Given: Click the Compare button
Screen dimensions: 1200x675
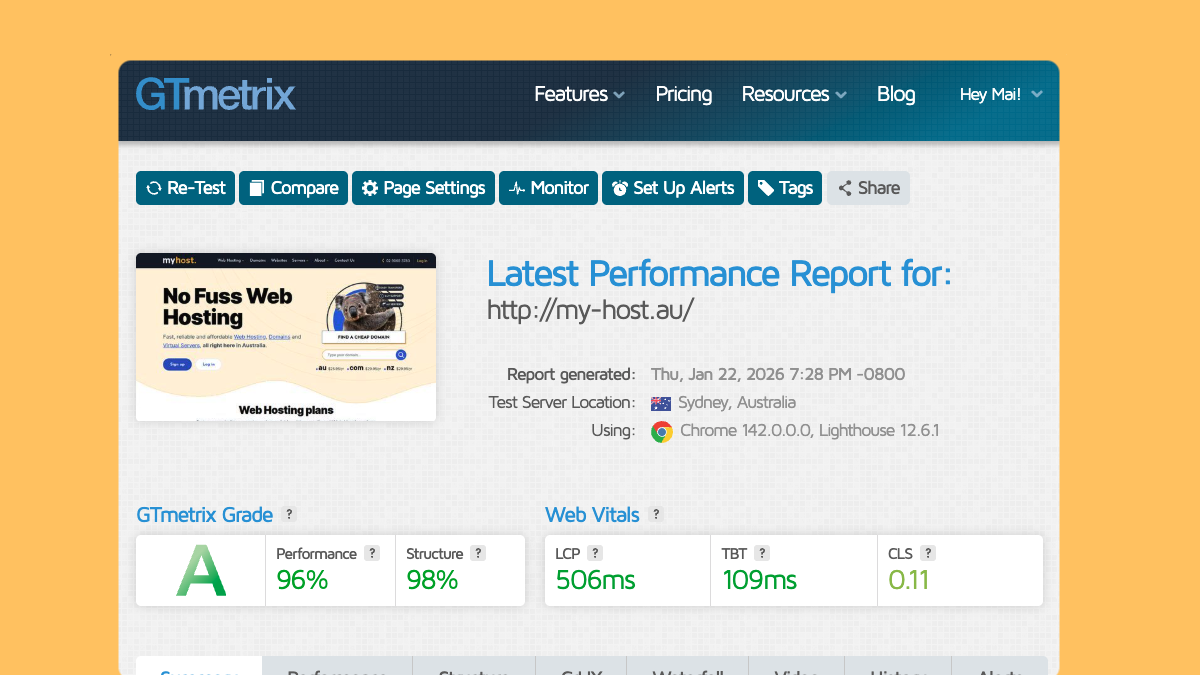Looking at the screenshot, I should (293, 188).
